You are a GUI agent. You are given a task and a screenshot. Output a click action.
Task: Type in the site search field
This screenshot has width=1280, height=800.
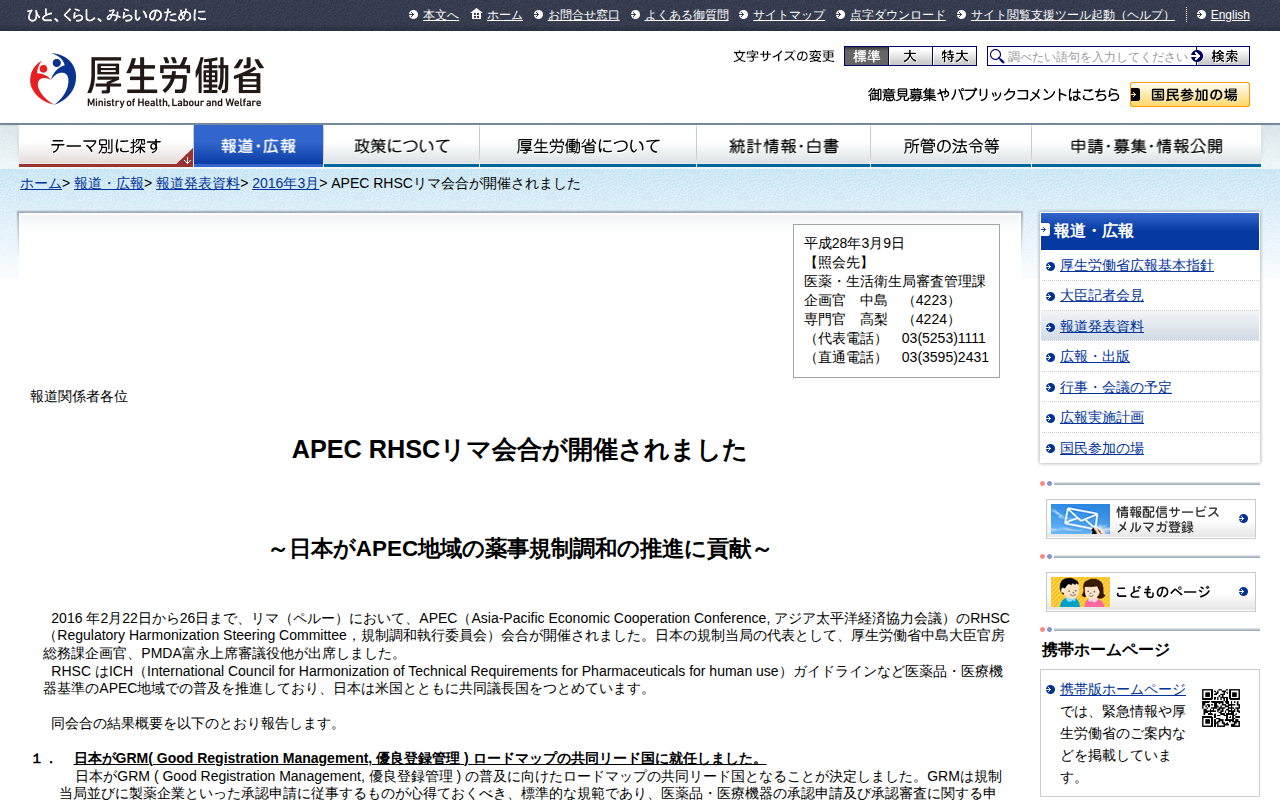click(x=1096, y=57)
